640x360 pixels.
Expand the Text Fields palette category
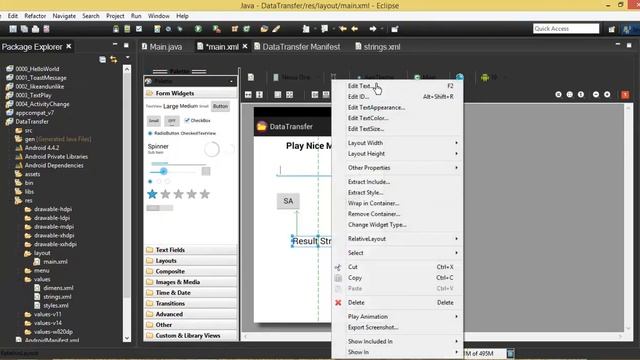191,250
